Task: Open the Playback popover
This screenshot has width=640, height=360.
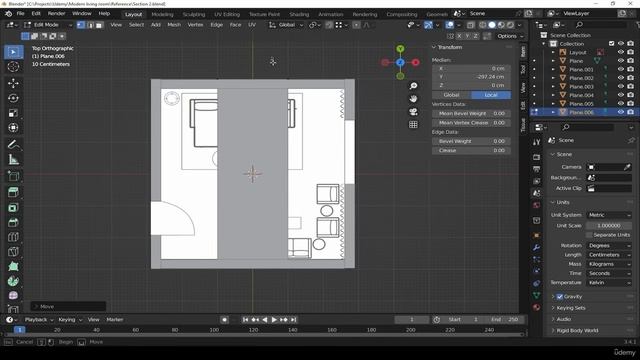Action: pyautogui.click(x=39, y=320)
